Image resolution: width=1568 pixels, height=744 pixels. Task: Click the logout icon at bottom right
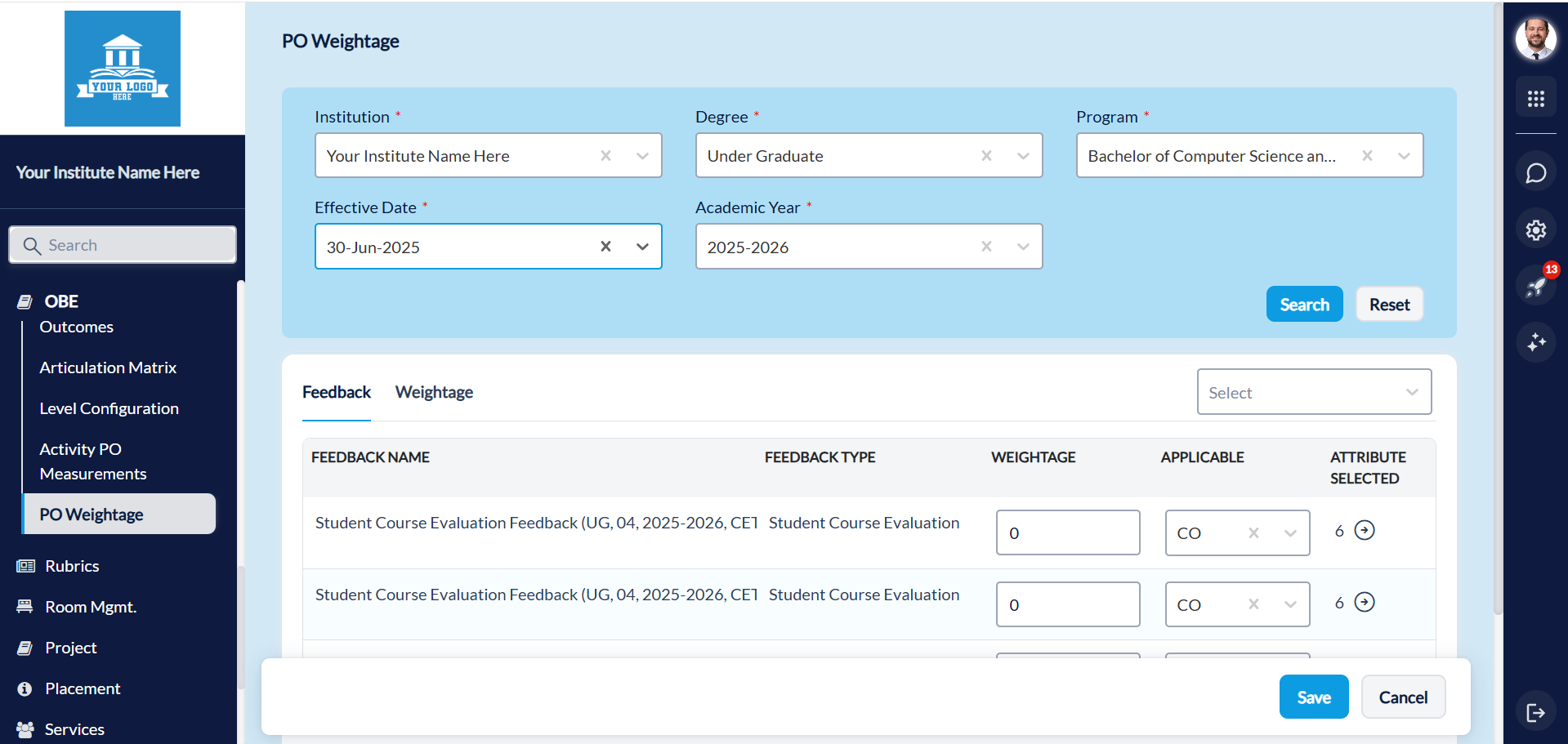click(1535, 711)
